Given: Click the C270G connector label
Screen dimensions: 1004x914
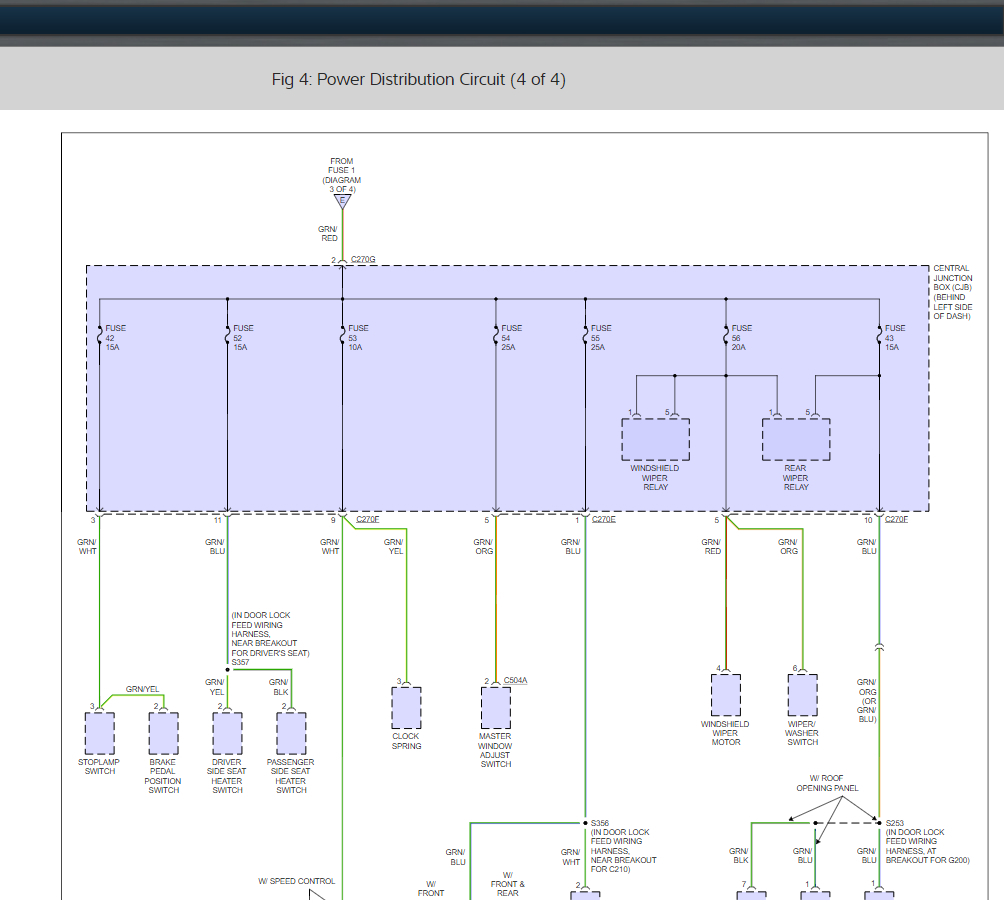Looking at the screenshot, I should pos(363,260).
